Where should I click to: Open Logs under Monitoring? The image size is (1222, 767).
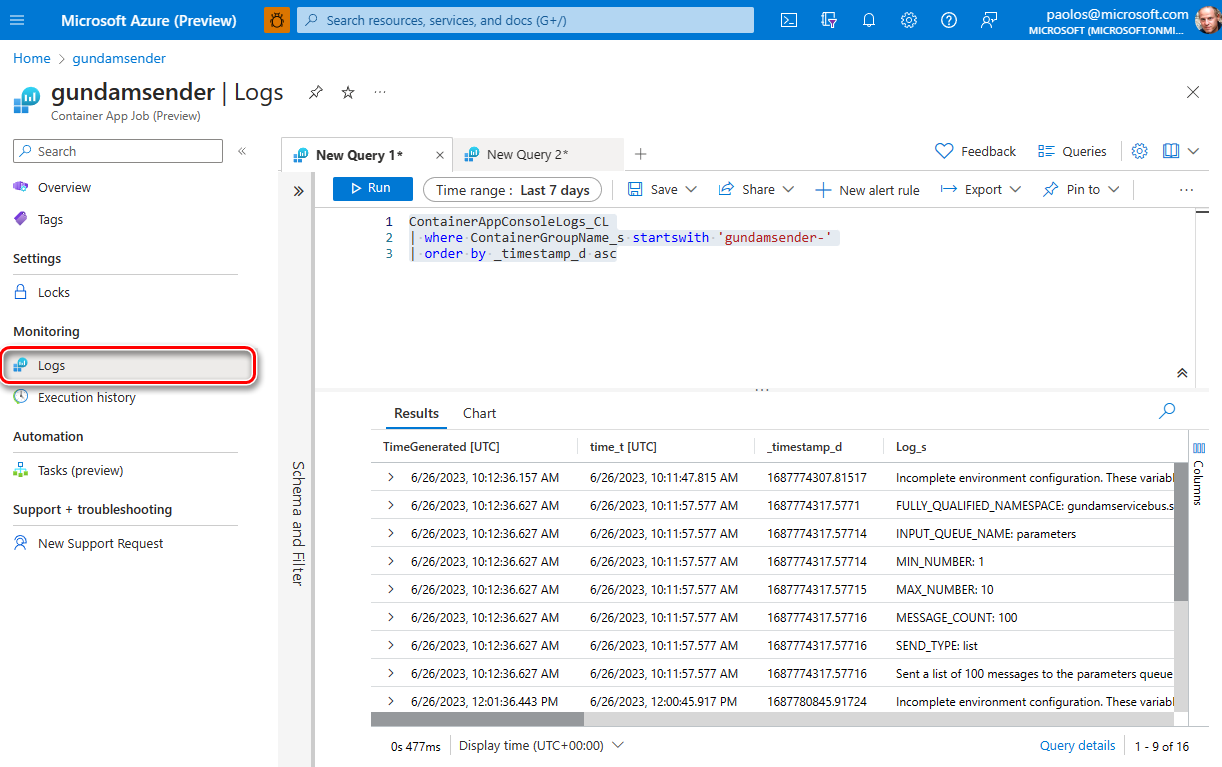tap(129, 365)
